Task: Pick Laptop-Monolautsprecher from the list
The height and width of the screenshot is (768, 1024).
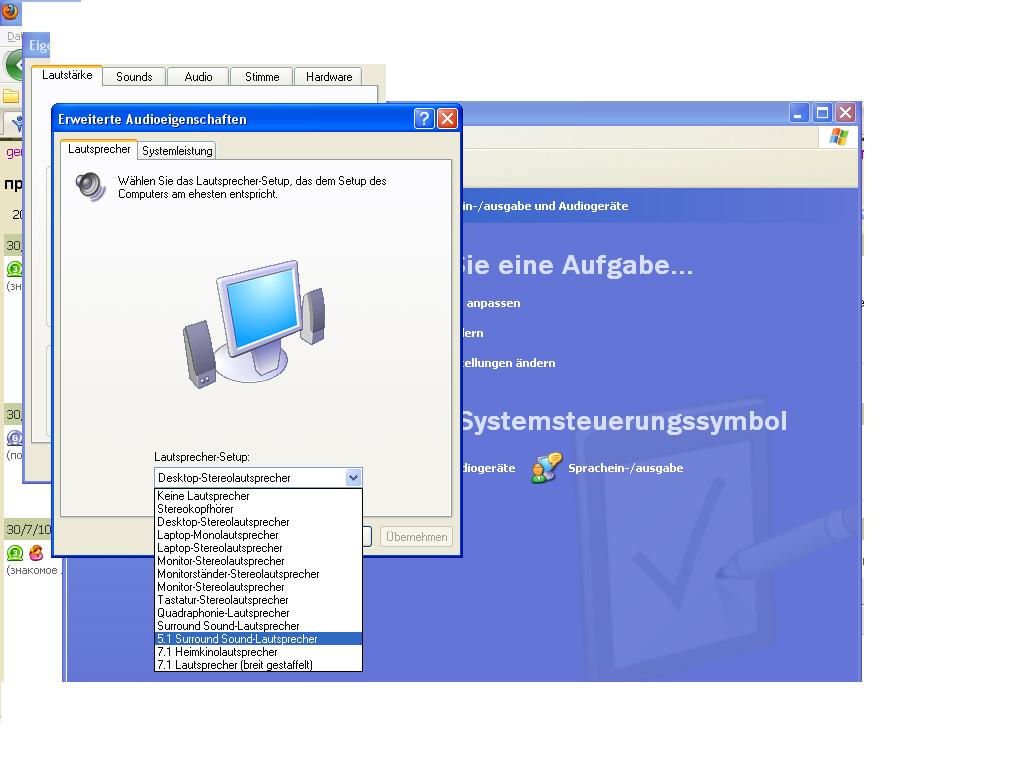Action: (x=258, y=535)
